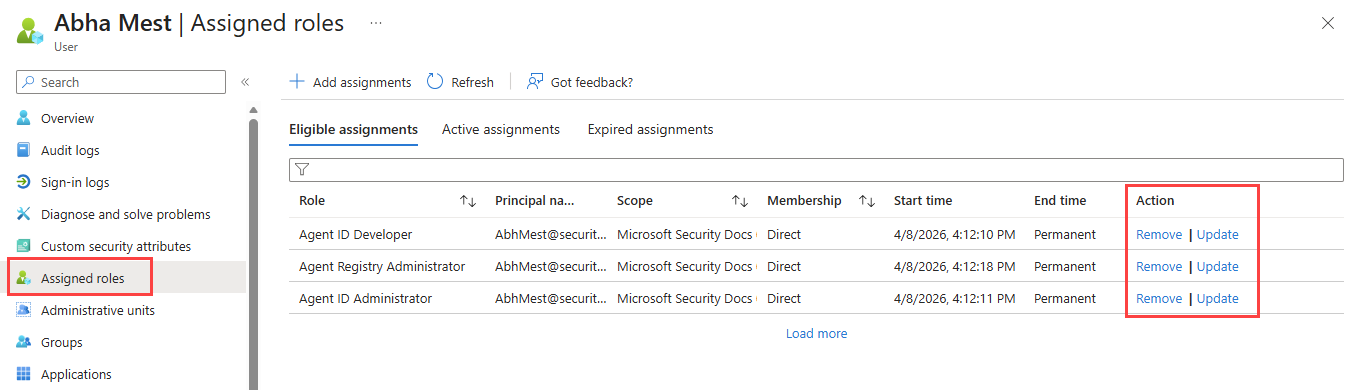Collapse the sidebar with the double chevron
Image resolution: width=1364 pixels, height=390 pixels.
tap(245, 82)
